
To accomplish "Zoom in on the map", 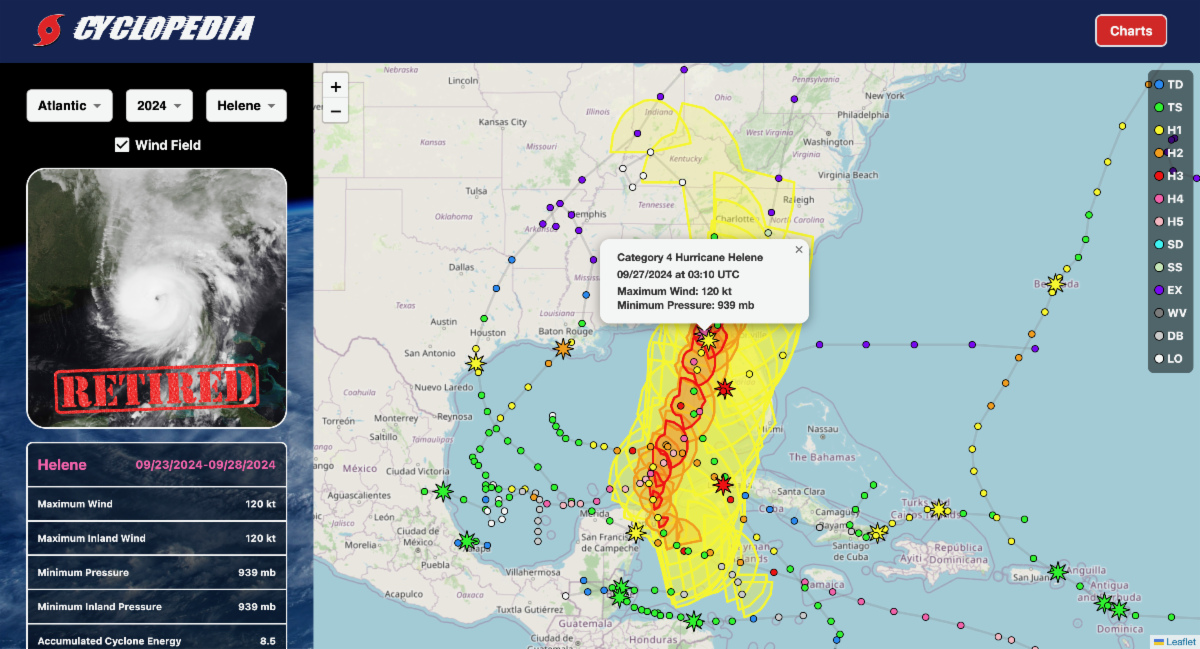I will click(336, 87).
